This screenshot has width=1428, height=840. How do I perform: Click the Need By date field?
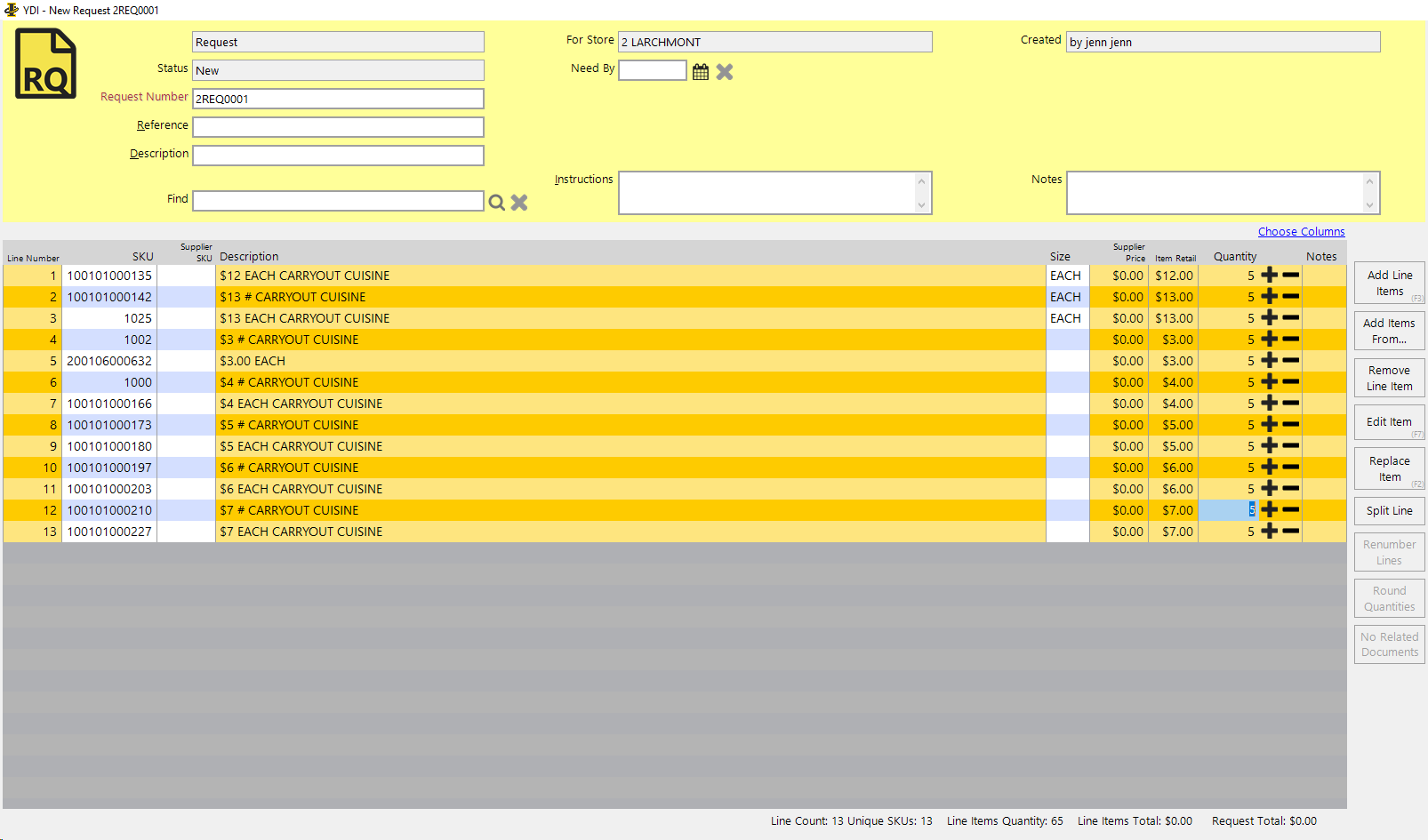pyautogui.click(x=653, y=70)
